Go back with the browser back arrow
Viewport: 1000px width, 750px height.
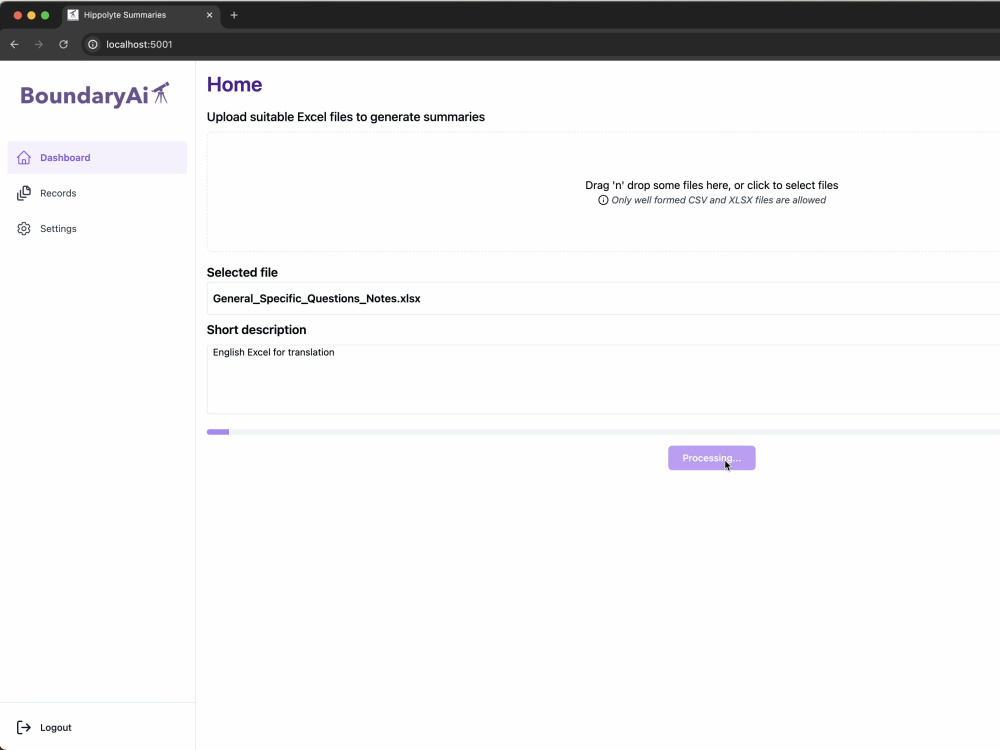15,44
